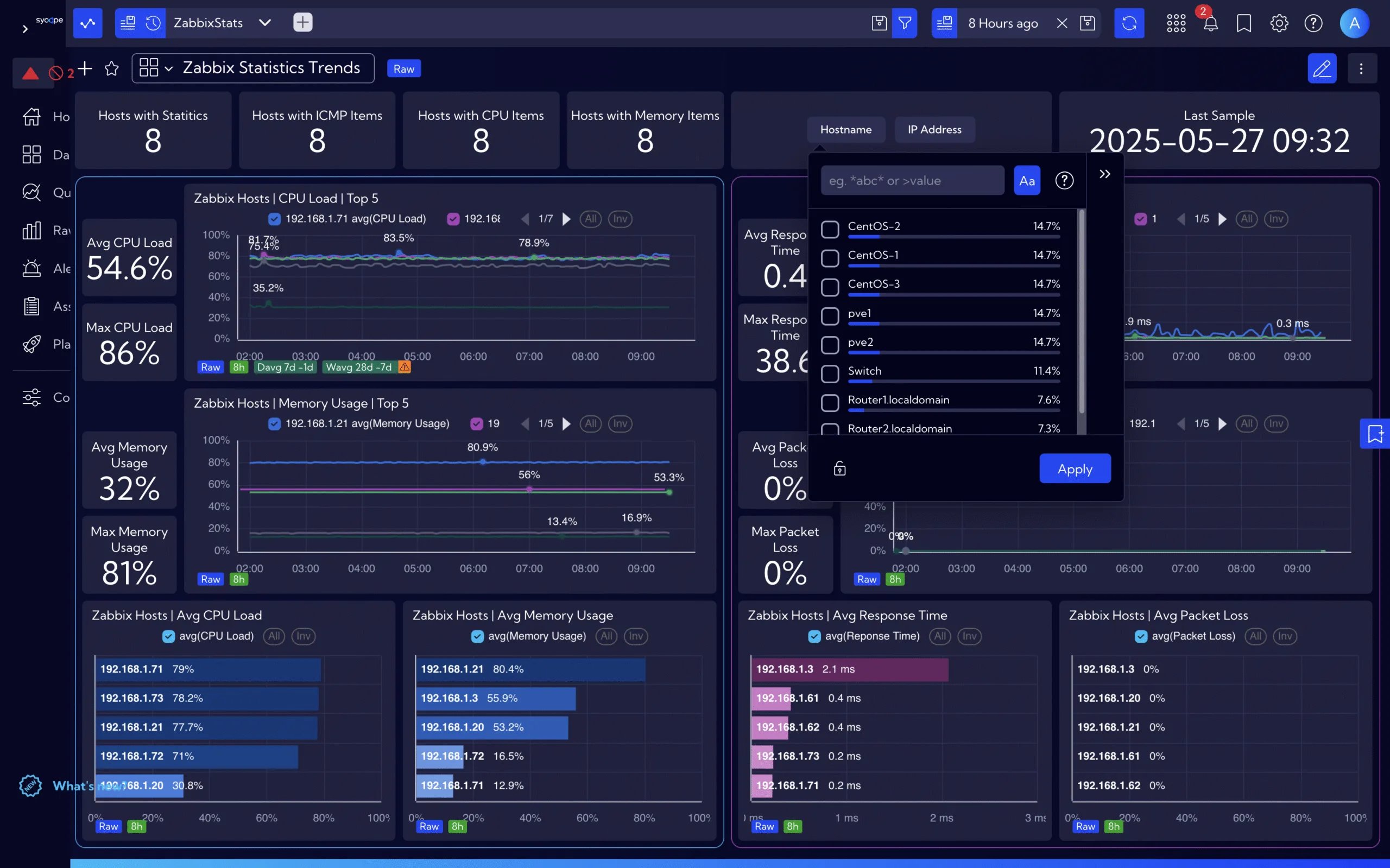
Task: Refresh the dashboard data
Action: tap(1129, 23)
